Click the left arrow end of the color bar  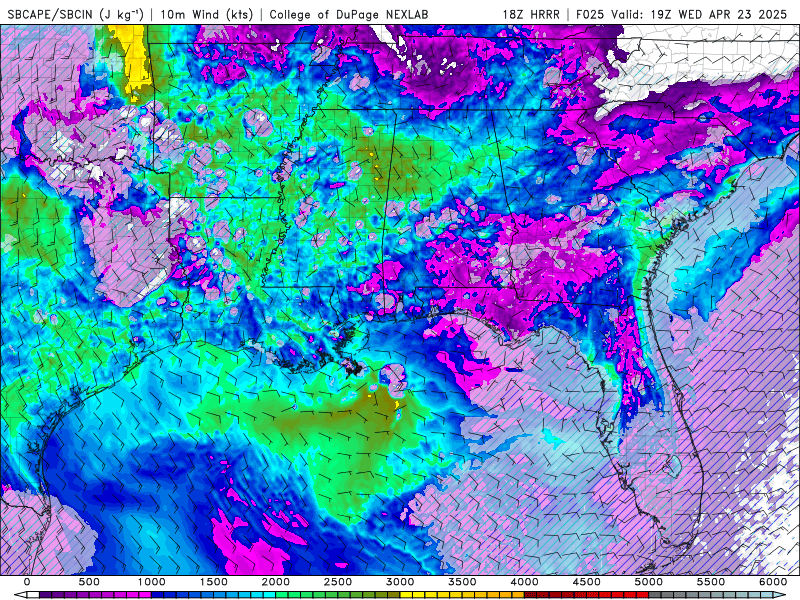[x=20, y=594]
